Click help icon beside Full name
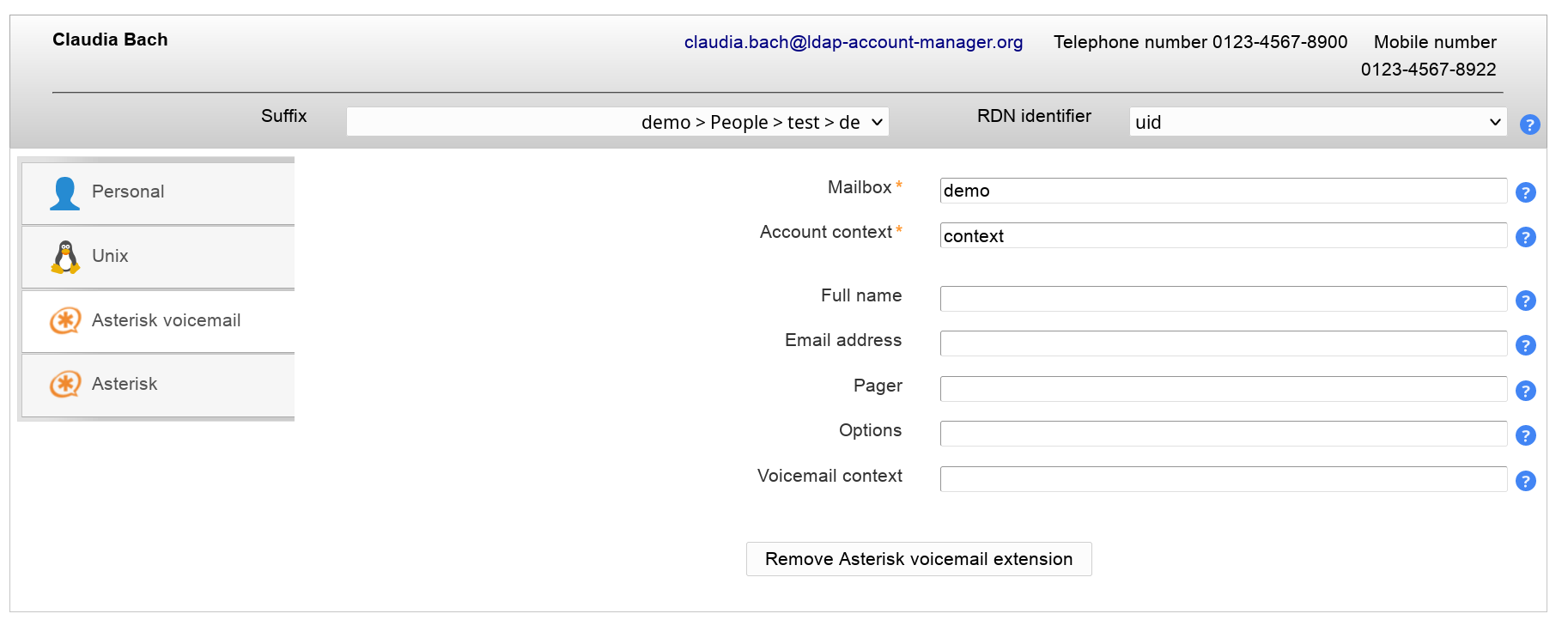1568x626 pixels. (x=1525, y=301)
